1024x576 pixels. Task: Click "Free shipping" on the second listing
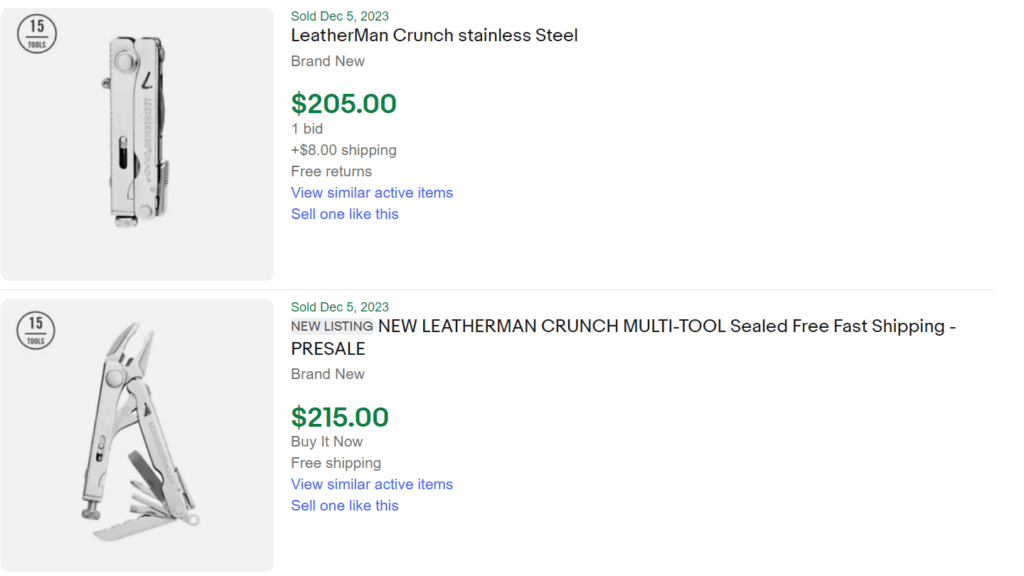tap(335, 463)
